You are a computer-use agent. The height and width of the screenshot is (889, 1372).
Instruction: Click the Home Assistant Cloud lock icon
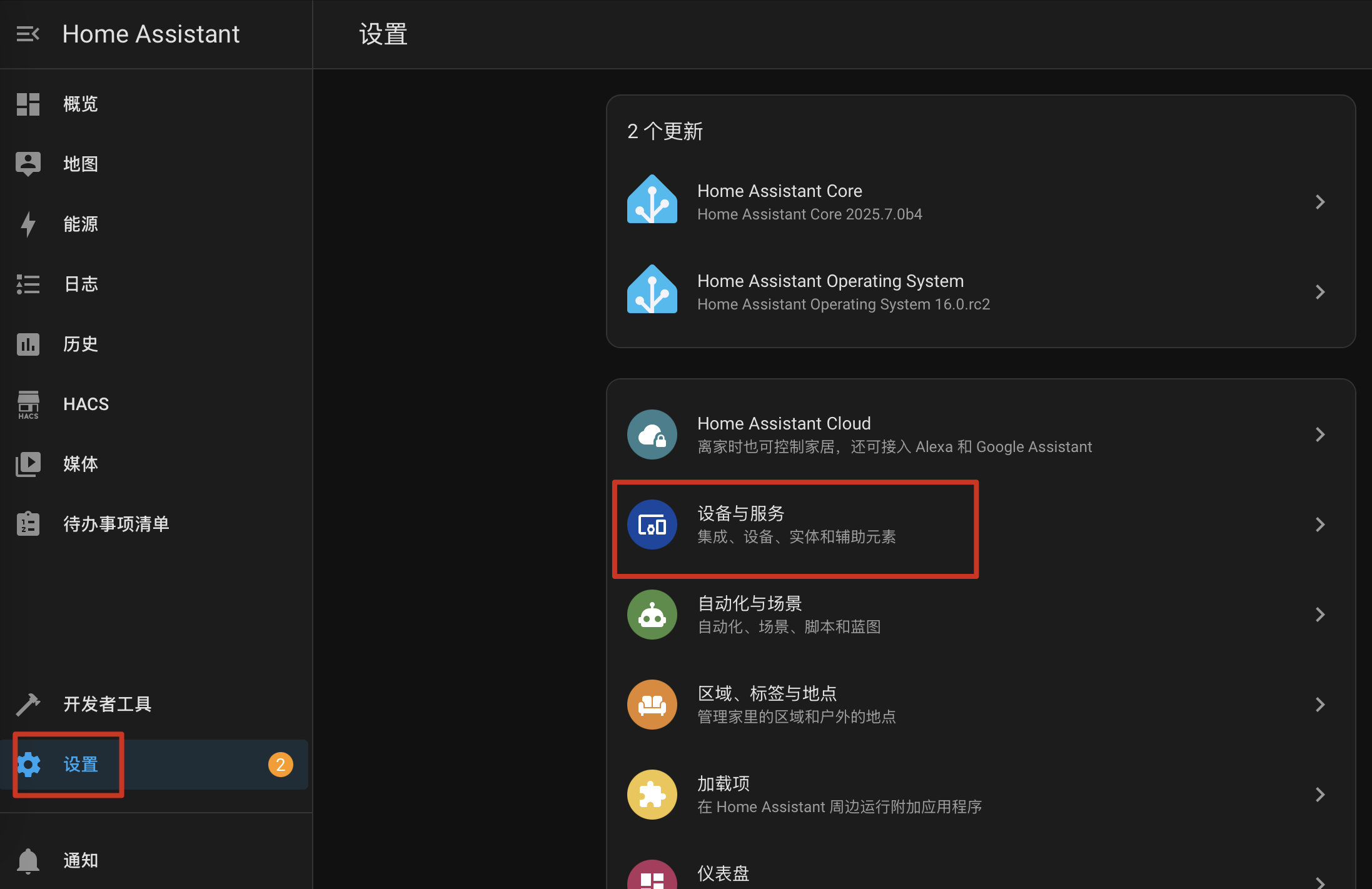pyautogui.click(x=652, y=434)
